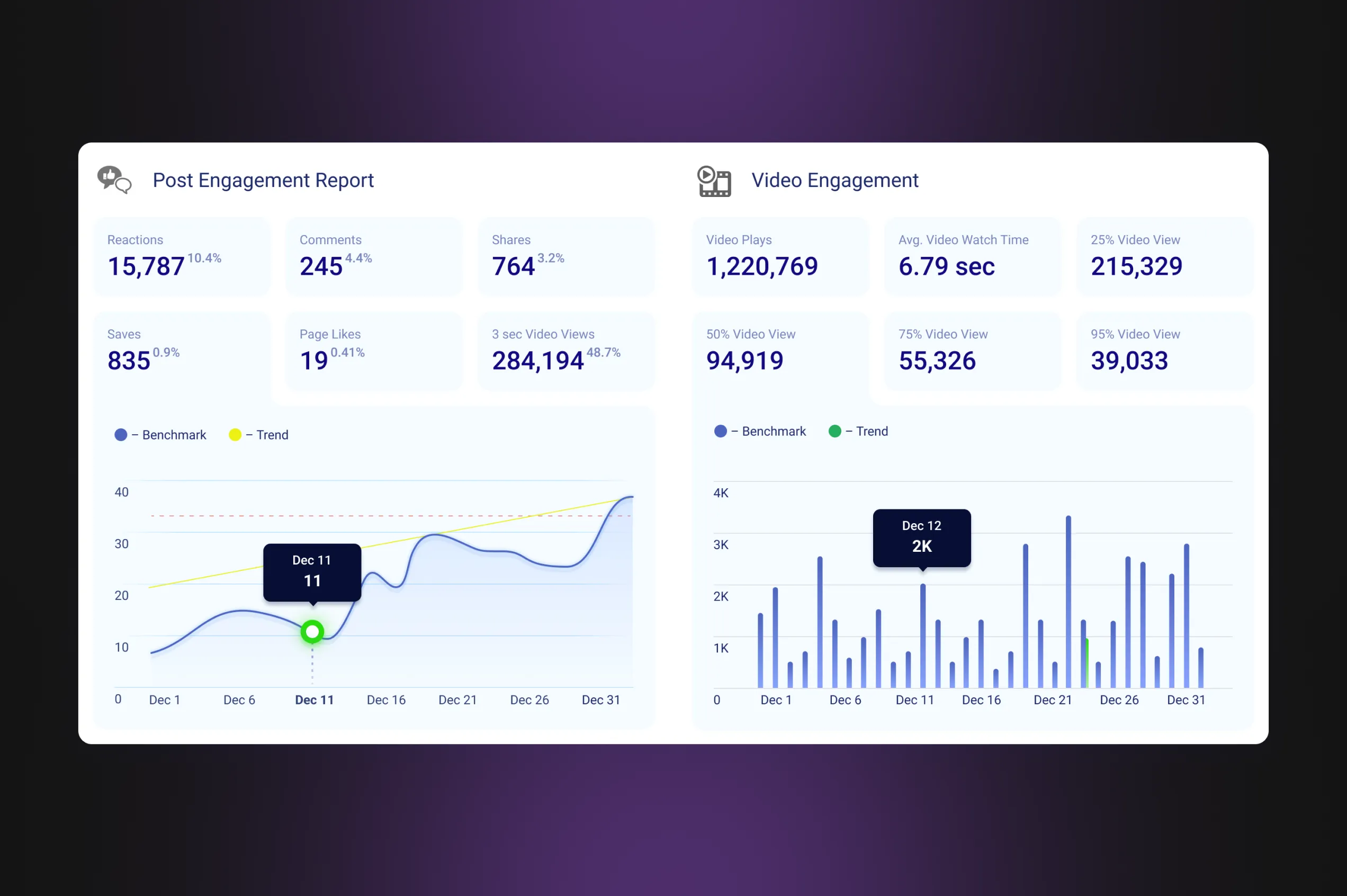Image resolution: width=1347 pixels, height=896 pixels.
Task: Click the blue Benchmark dot in line chart legend
Action: (121, 435)
